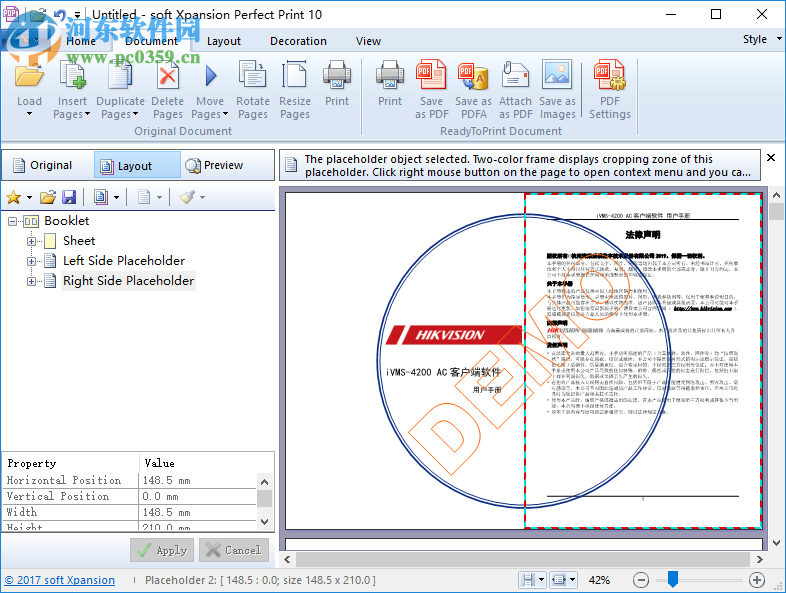Select the Left Side Placeholder item
The image size is (786, 593).
coord(124,261)
